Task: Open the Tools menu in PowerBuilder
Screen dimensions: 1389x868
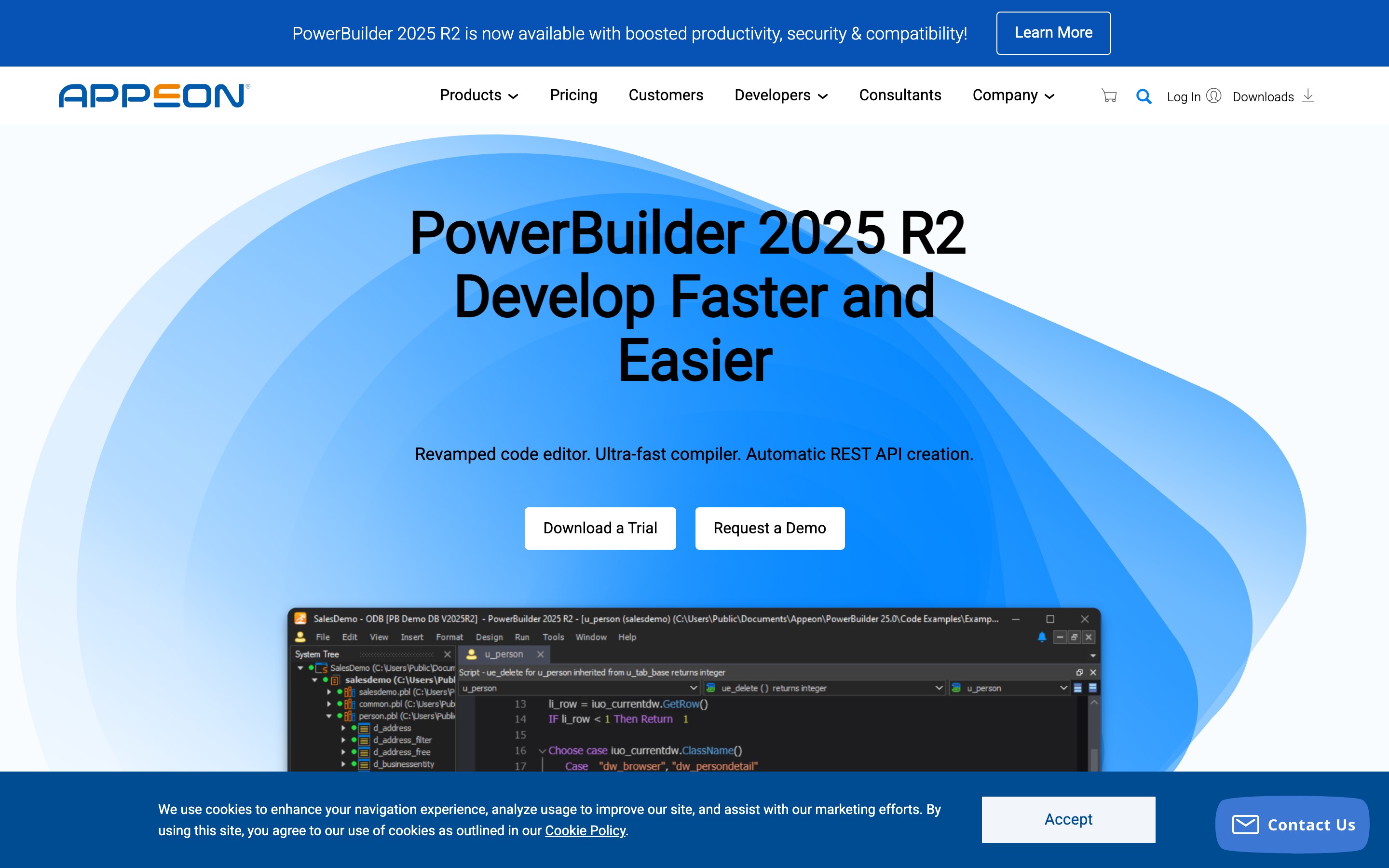Action: click(553, 637)
